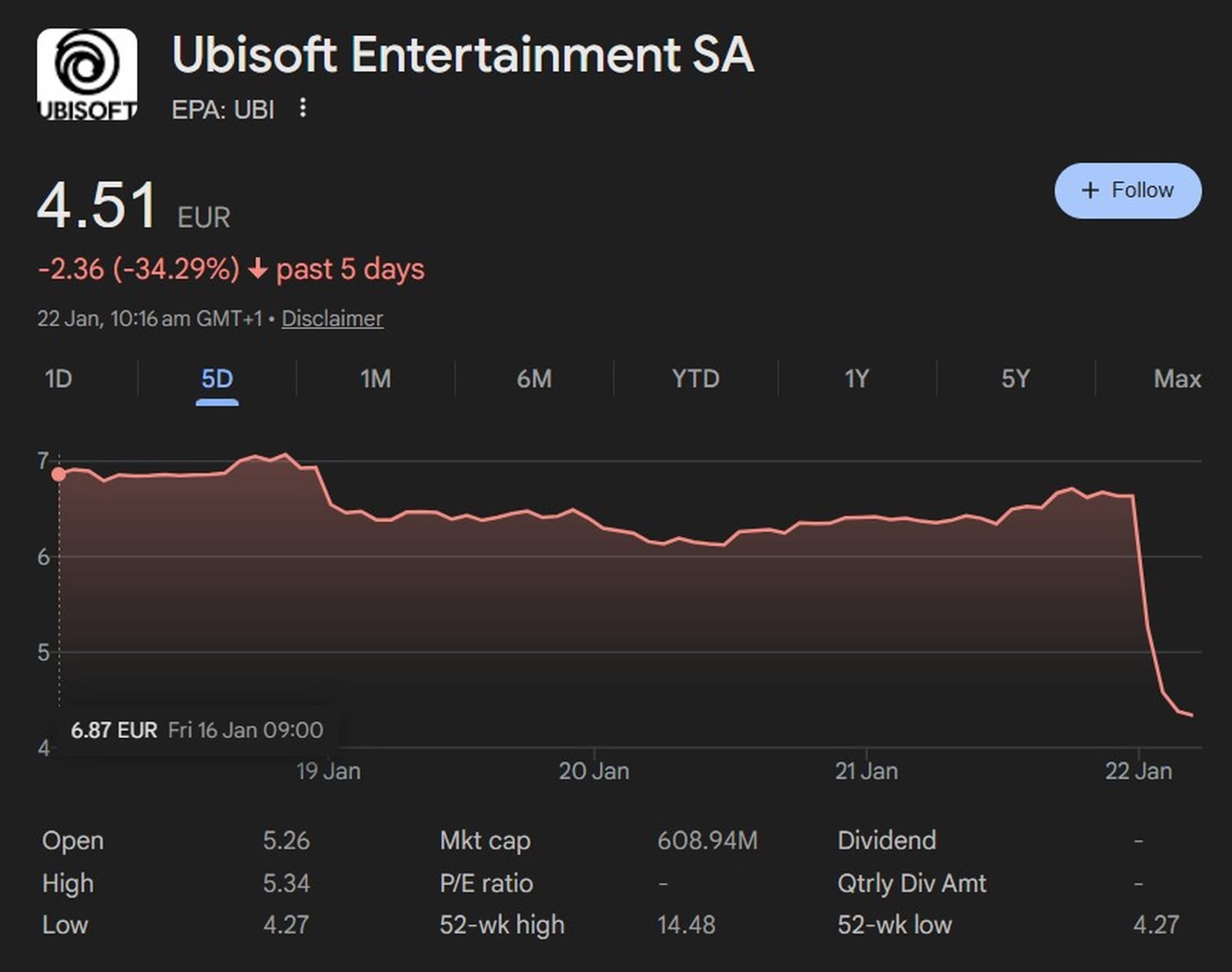Viewport: 1232px width, 972px height.
Task: Select the YTD time range
Action: [x=694, y=379]
